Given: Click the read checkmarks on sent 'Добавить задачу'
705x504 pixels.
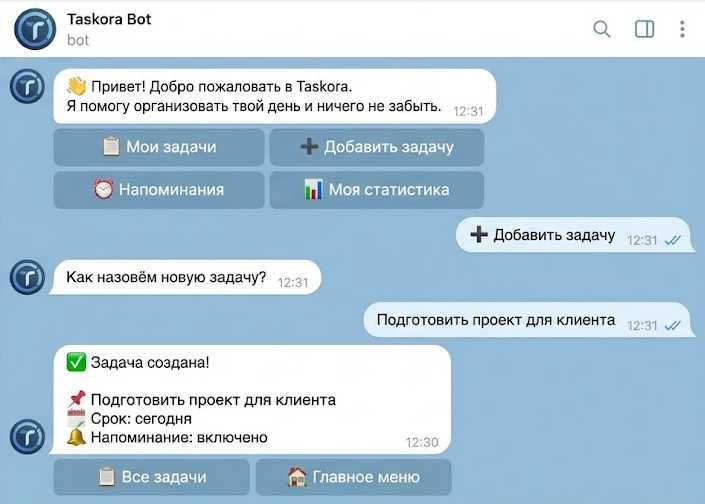Looking at the screenshot, I should coord(673,241).
